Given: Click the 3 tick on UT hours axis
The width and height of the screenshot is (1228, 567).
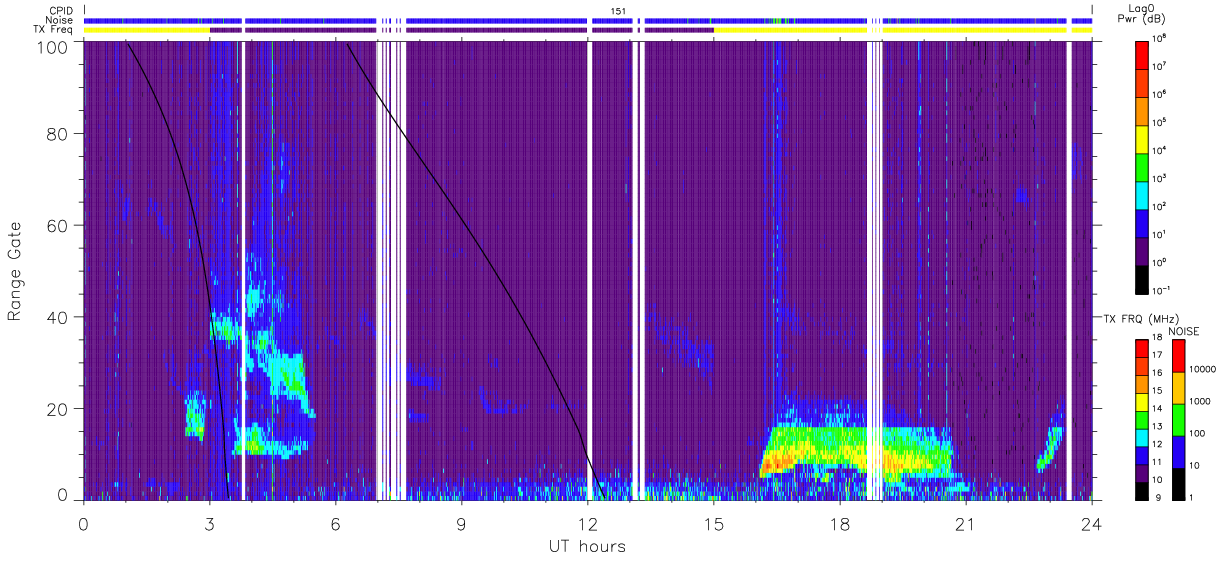Looking at the screenshot, I should [209, 523].
